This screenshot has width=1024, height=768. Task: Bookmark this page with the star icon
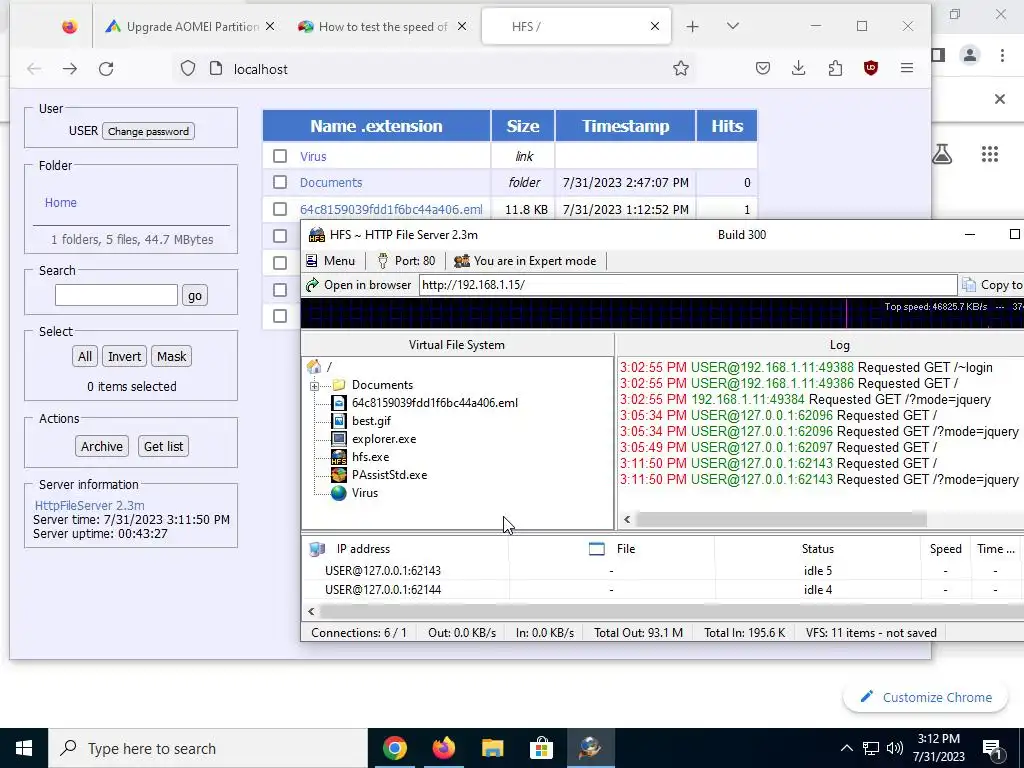[x=680, y=69]
